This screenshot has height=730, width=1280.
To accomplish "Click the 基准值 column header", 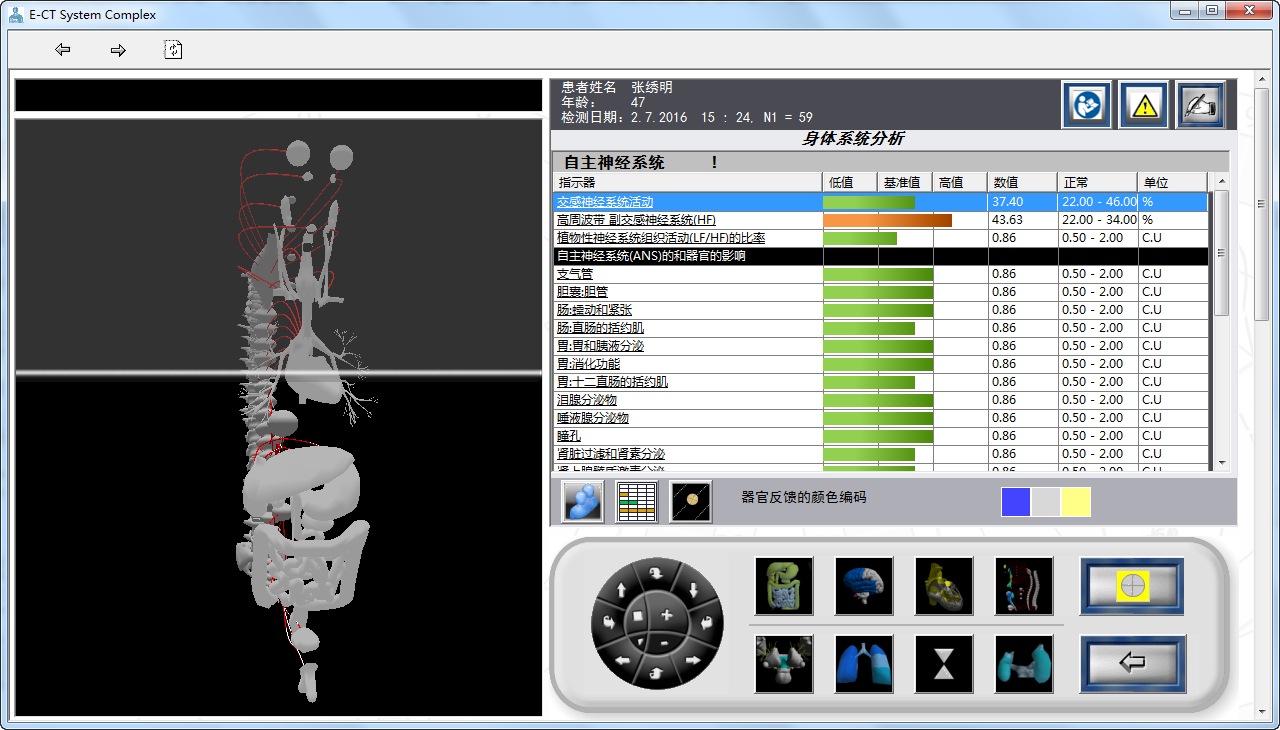I will [905, 182].
